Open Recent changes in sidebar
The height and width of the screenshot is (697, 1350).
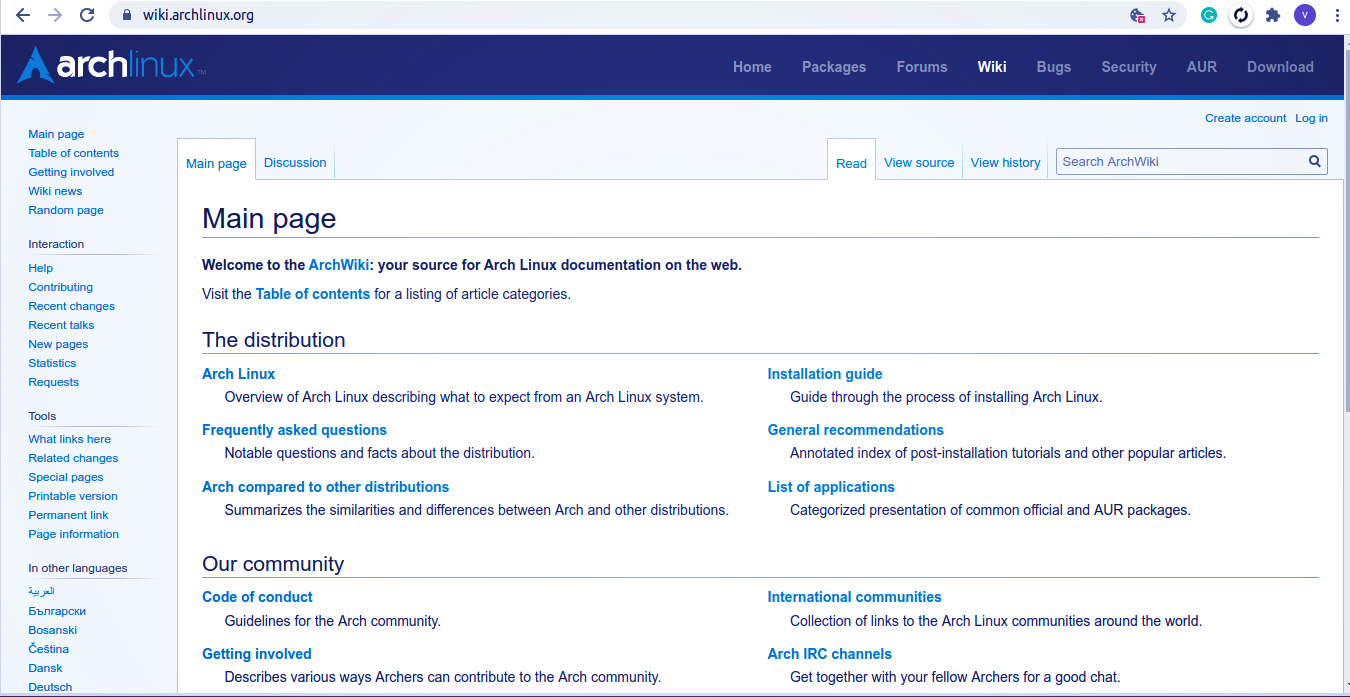[x=71, y=306]
